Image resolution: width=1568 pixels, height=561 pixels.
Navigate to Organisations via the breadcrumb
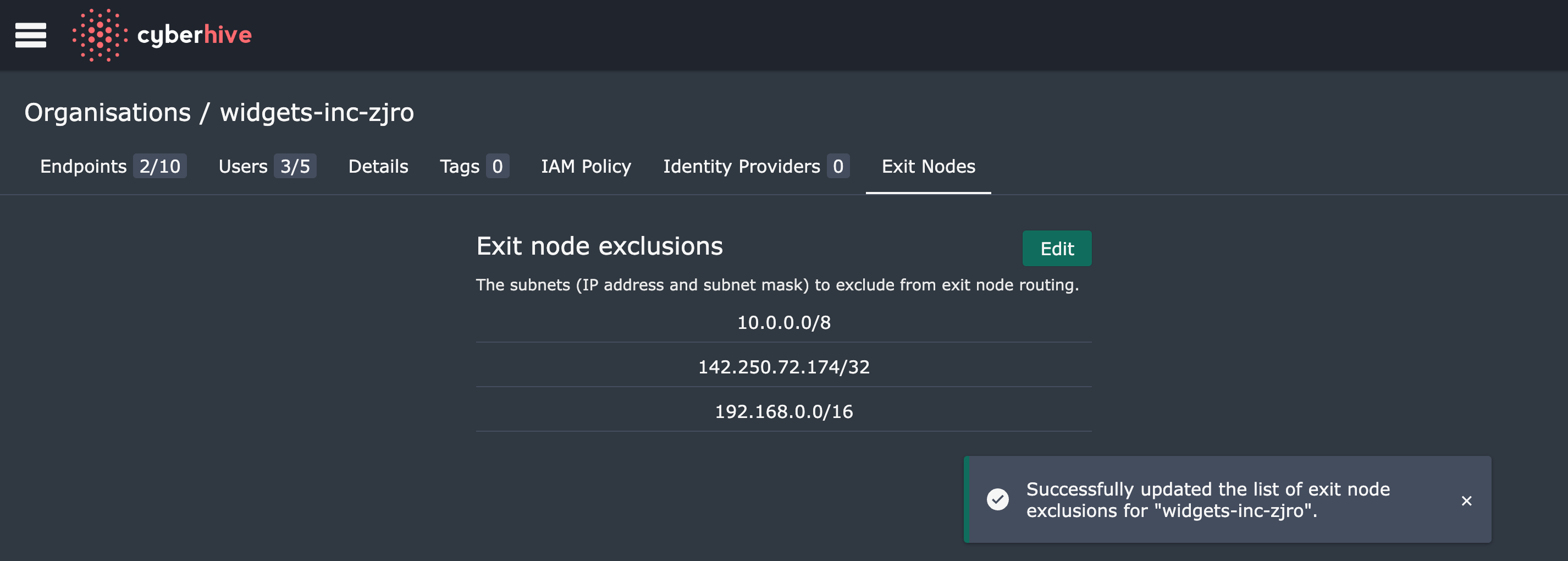(108, 113)
